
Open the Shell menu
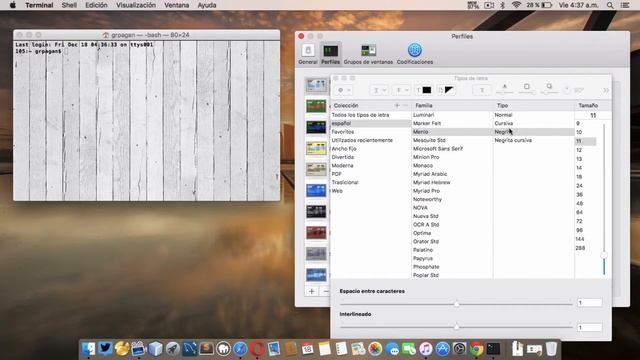(x=69, y=5)
